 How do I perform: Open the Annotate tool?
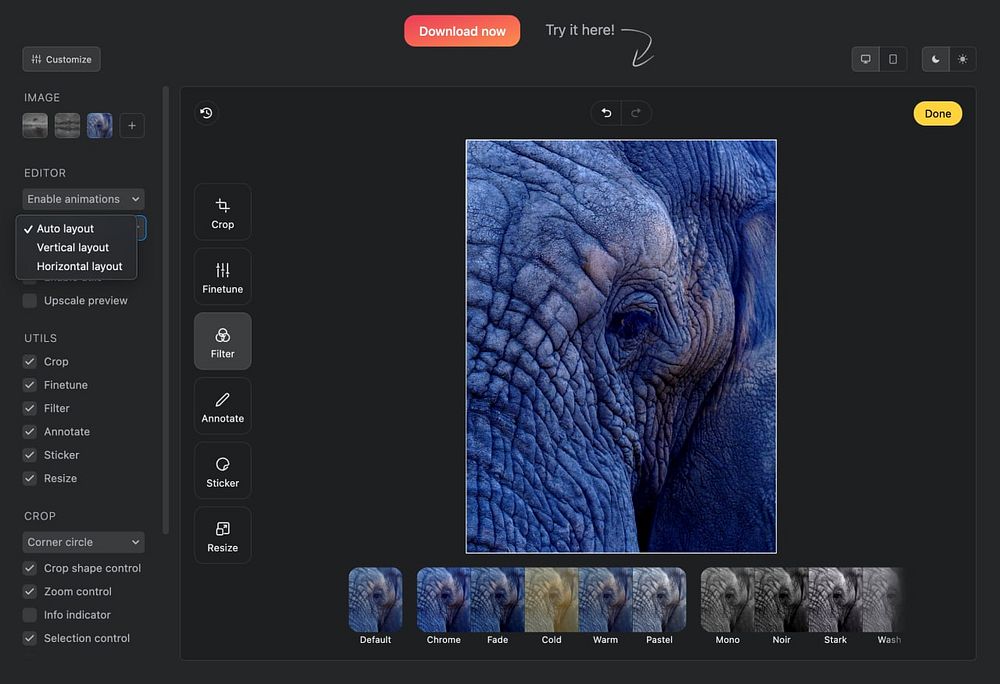click(222, 406)
